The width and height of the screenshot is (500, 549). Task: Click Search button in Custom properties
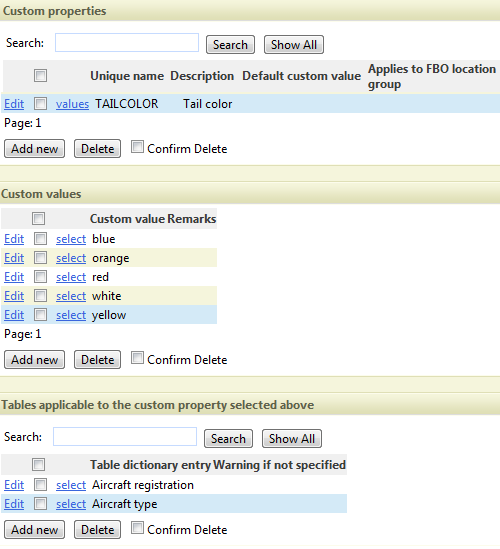[230, 44]
